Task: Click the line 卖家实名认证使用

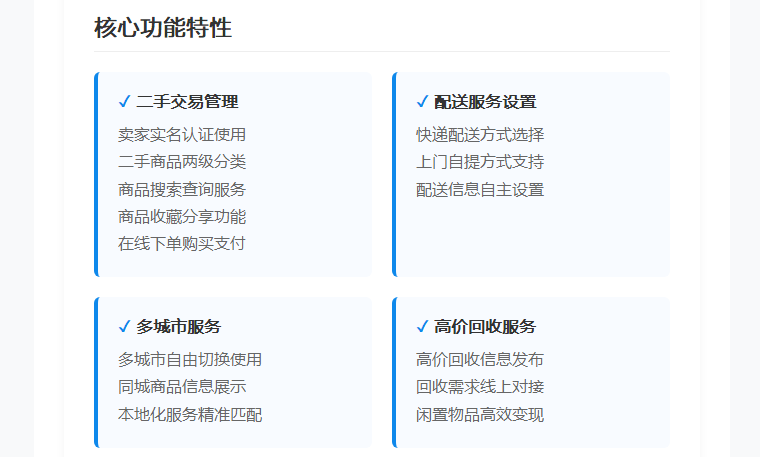Action: [182, 134]
